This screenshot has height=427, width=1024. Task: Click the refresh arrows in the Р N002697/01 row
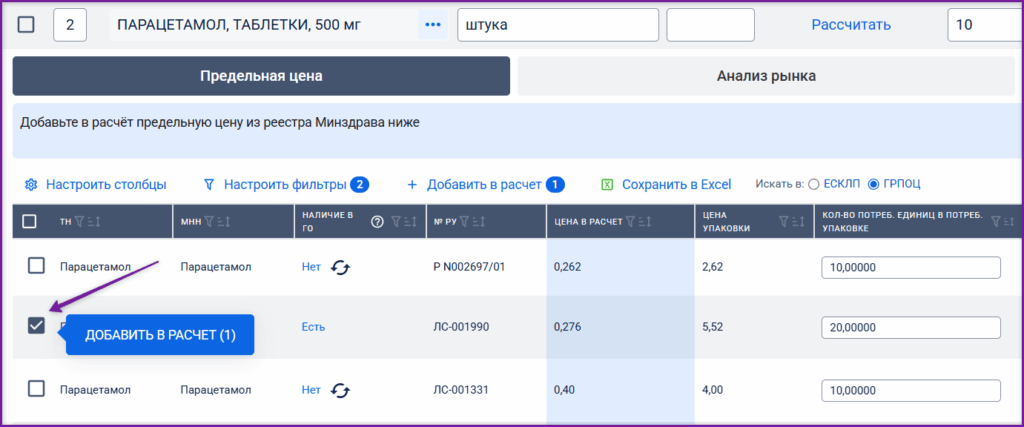(340, 266)
